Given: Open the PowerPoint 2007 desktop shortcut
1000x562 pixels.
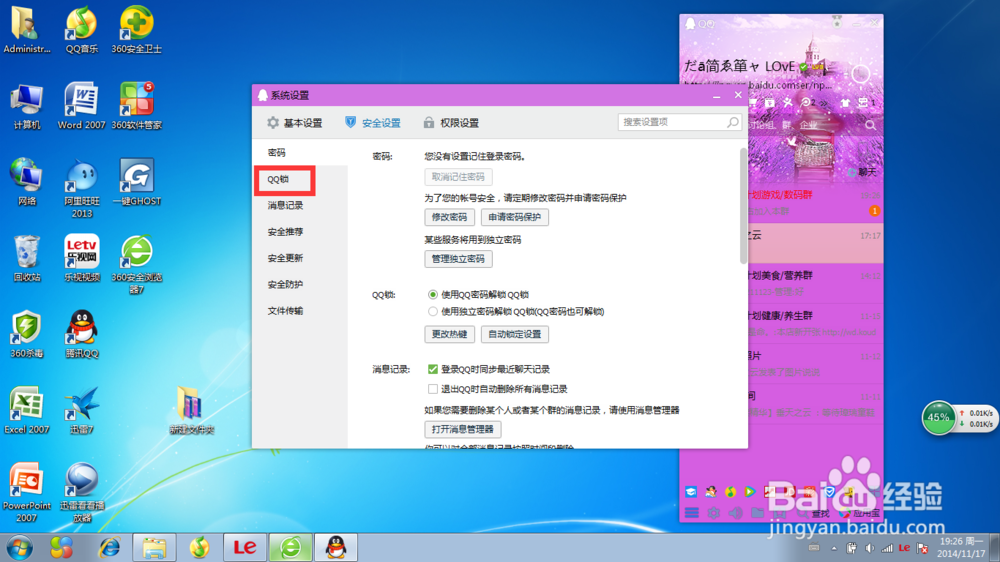Looking at the screenshot, I should tap(26, 492).
